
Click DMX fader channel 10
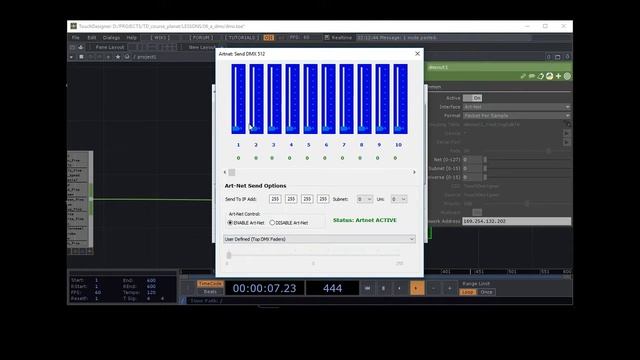click(x=400, y=99)
